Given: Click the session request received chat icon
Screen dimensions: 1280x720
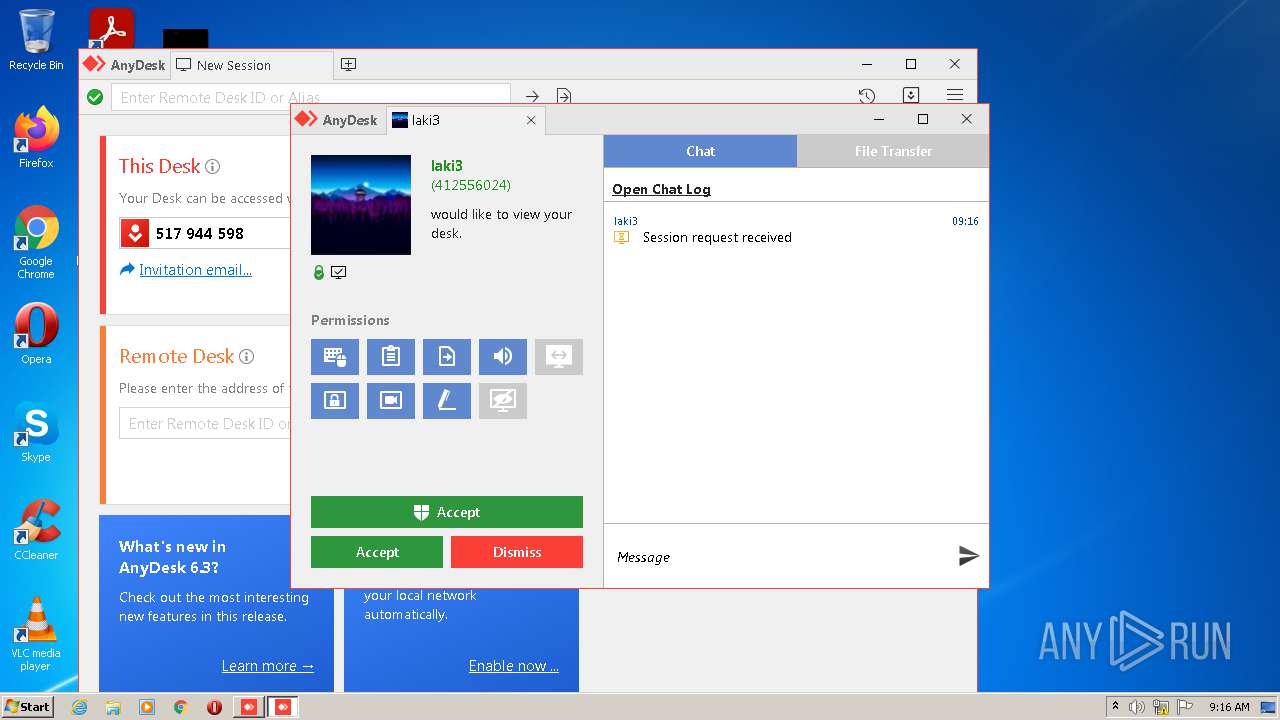Looking at the screenshot, I should (622, 237).
